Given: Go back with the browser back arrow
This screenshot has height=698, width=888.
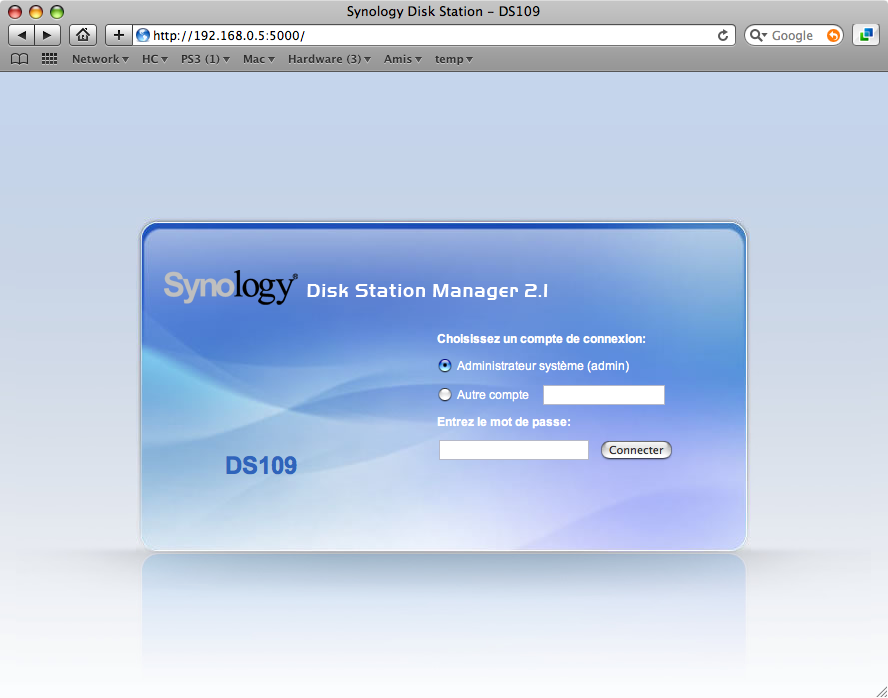Looking at the screenshot, I should tap(22, 35).
